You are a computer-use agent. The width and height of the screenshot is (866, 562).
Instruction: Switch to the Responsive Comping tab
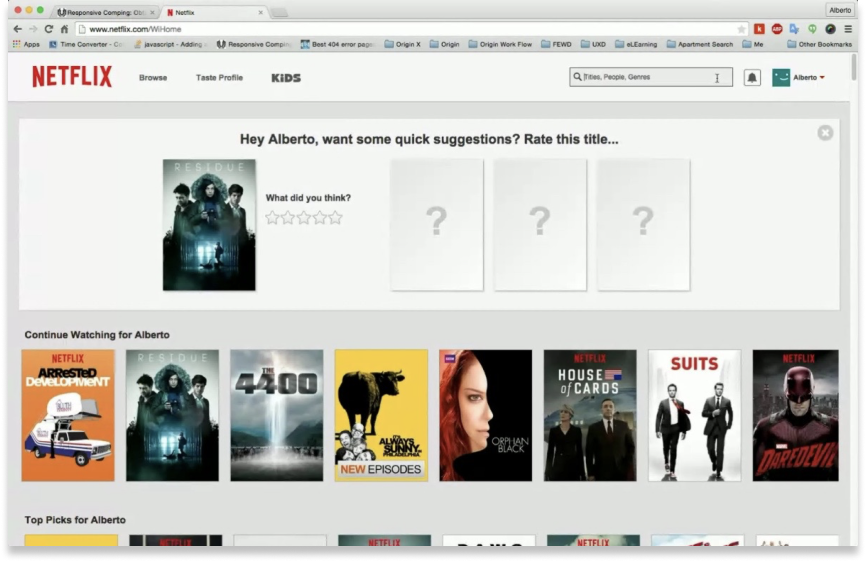(x=103, y=12)
